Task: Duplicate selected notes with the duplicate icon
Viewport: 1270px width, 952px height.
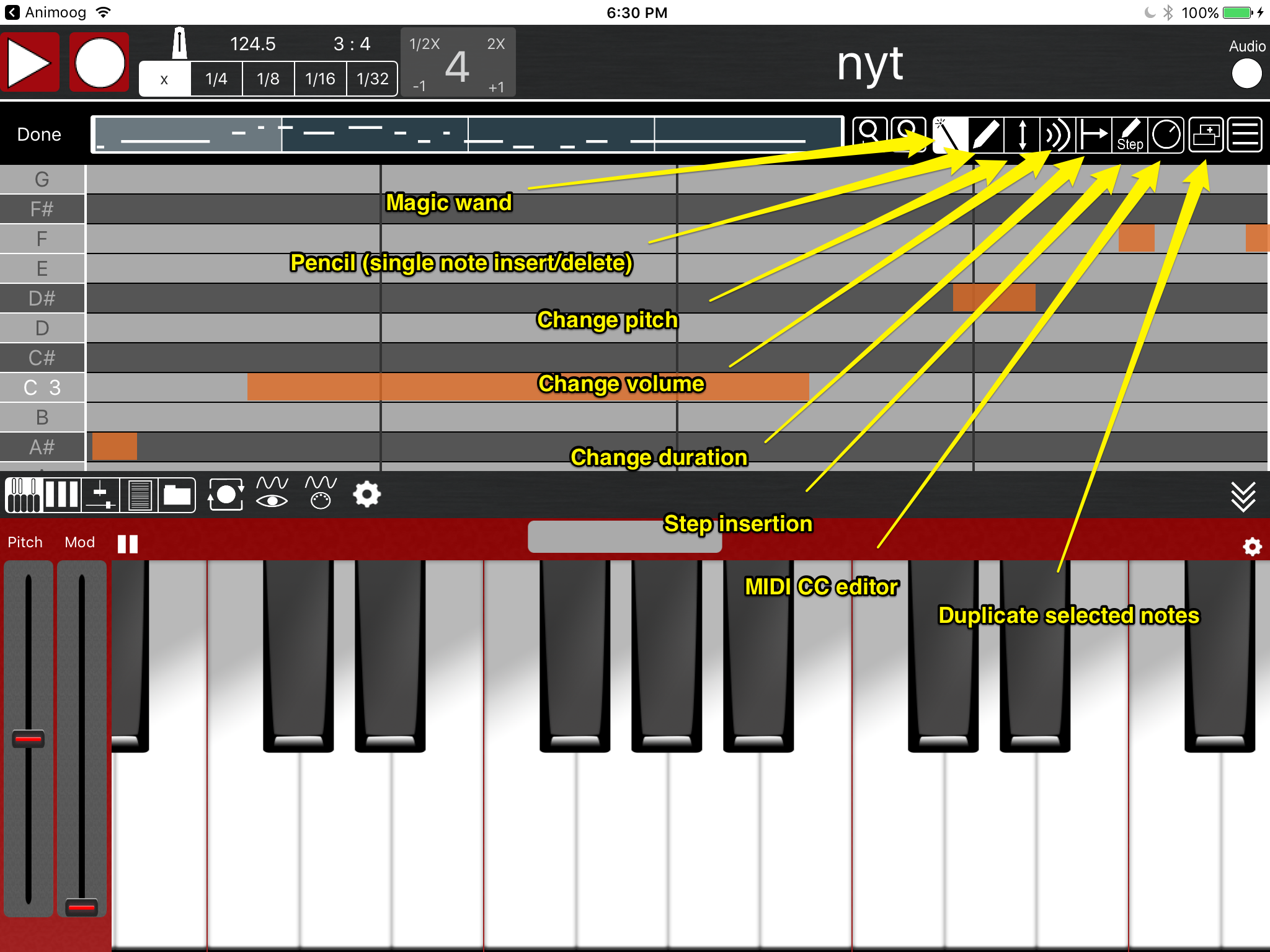Action: click(1206, 134)
